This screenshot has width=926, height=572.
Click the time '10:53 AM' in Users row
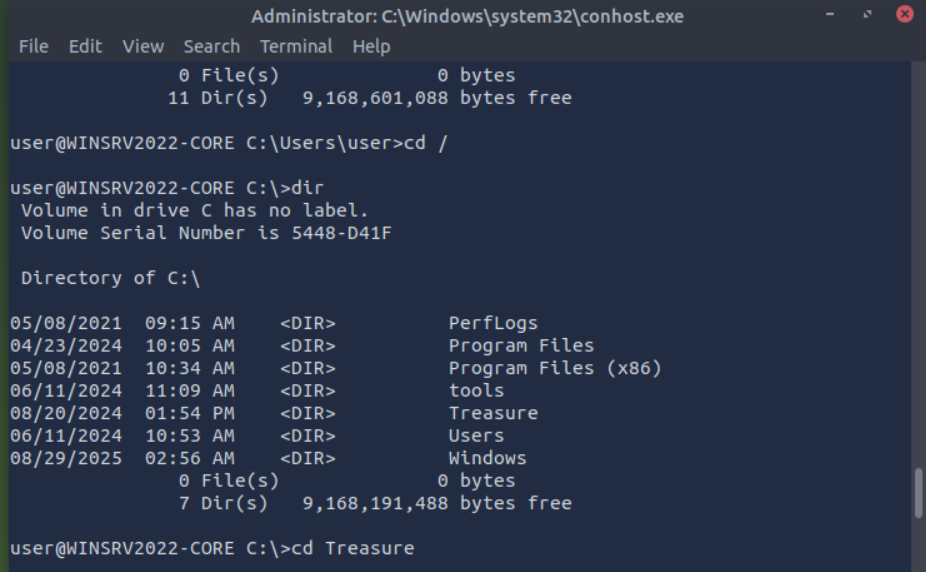(x=190, y=436)
